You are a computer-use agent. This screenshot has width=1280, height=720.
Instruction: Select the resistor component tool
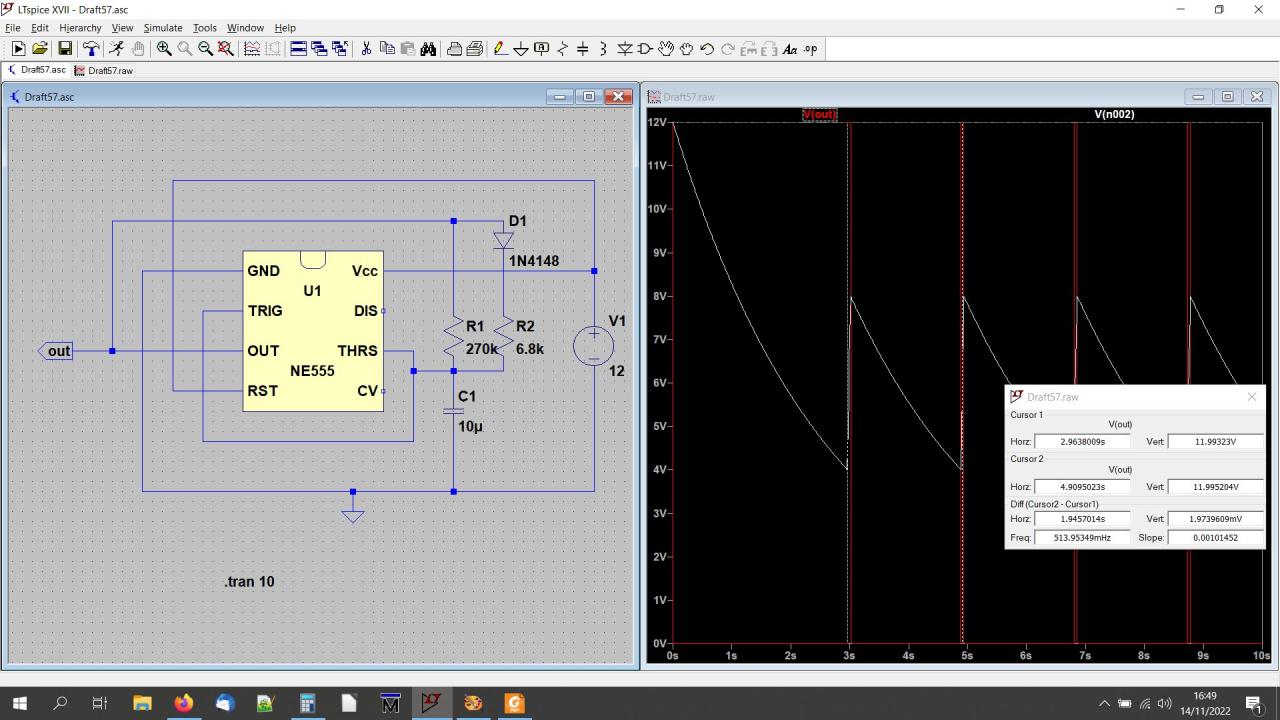coord(562,49)
